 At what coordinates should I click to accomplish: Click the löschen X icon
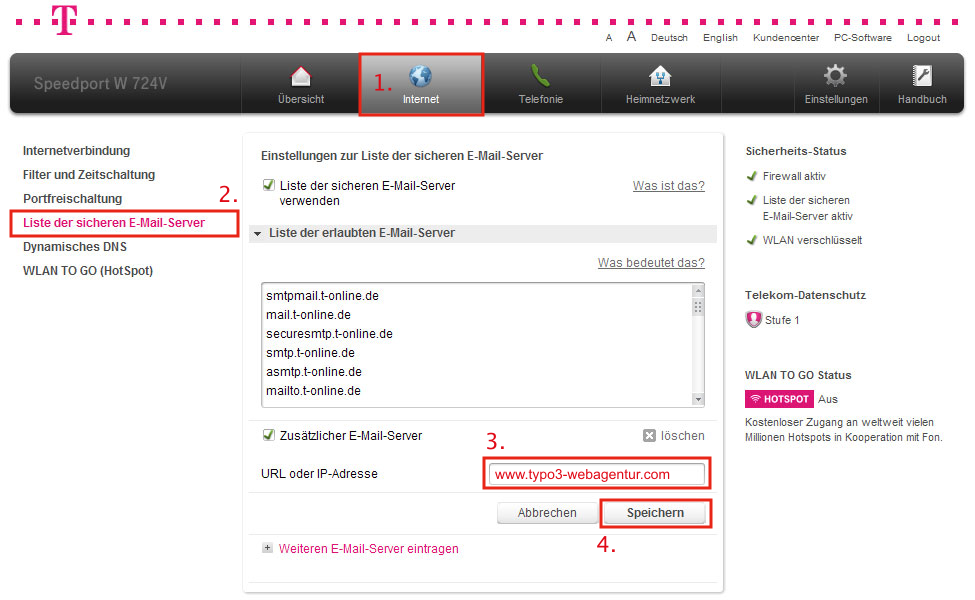(x=649, y=435)
